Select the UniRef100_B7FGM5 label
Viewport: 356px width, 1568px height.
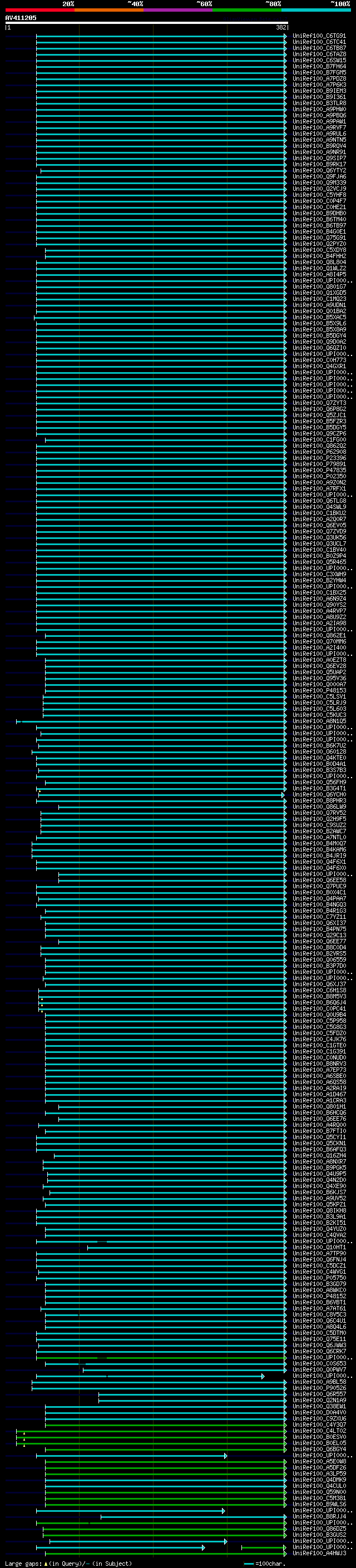[x=319, y=72]
